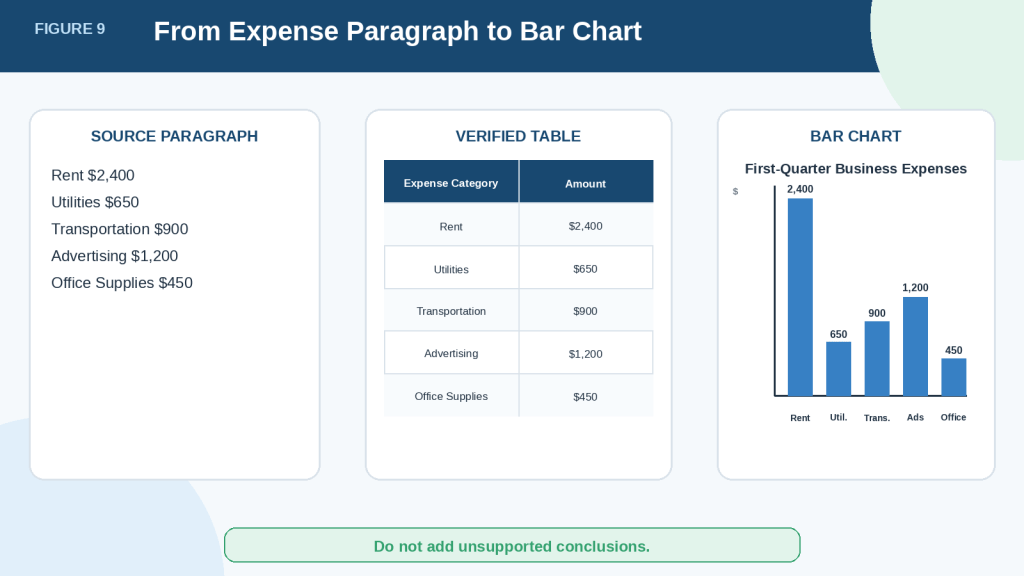Select the Transportation table cell
The image size is (1024, 576).
(451, 311)
